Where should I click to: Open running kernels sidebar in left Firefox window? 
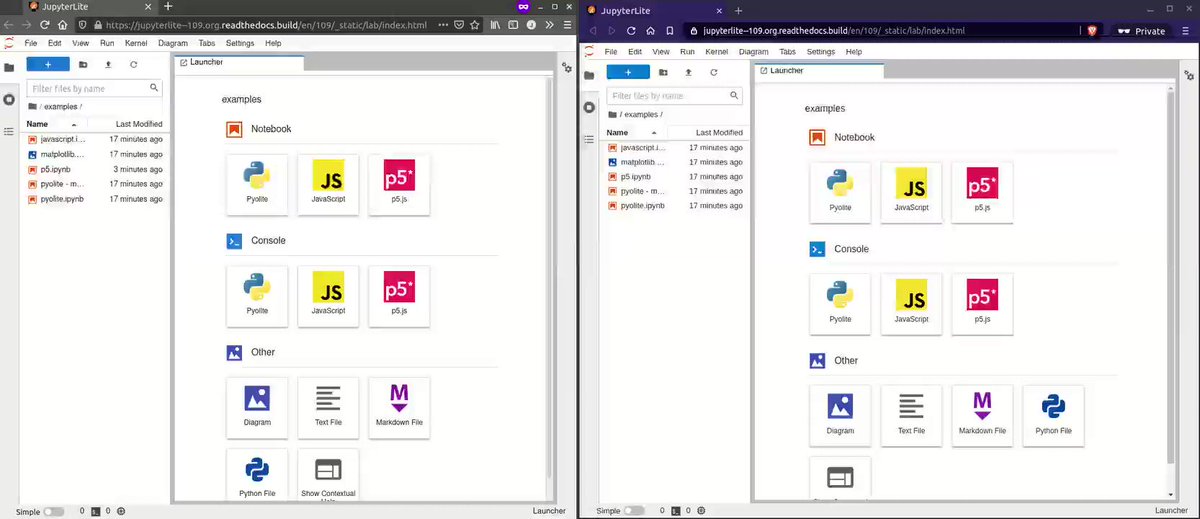pyautogui.click(x=9, y=99)
